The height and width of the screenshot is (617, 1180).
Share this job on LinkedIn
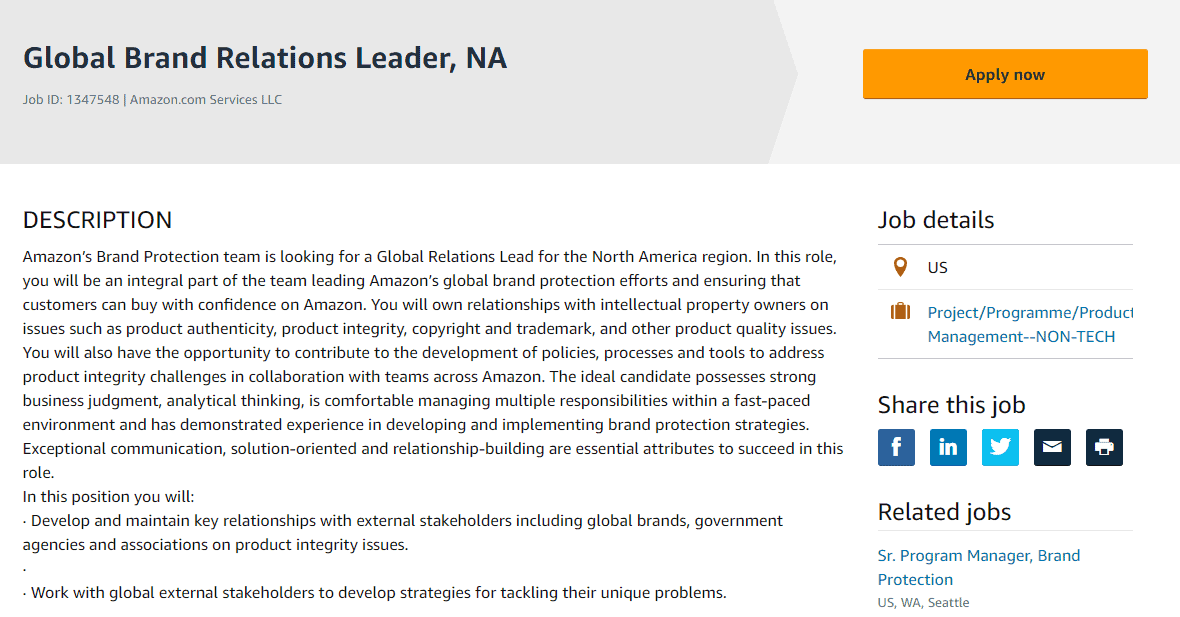click(948, 448)
